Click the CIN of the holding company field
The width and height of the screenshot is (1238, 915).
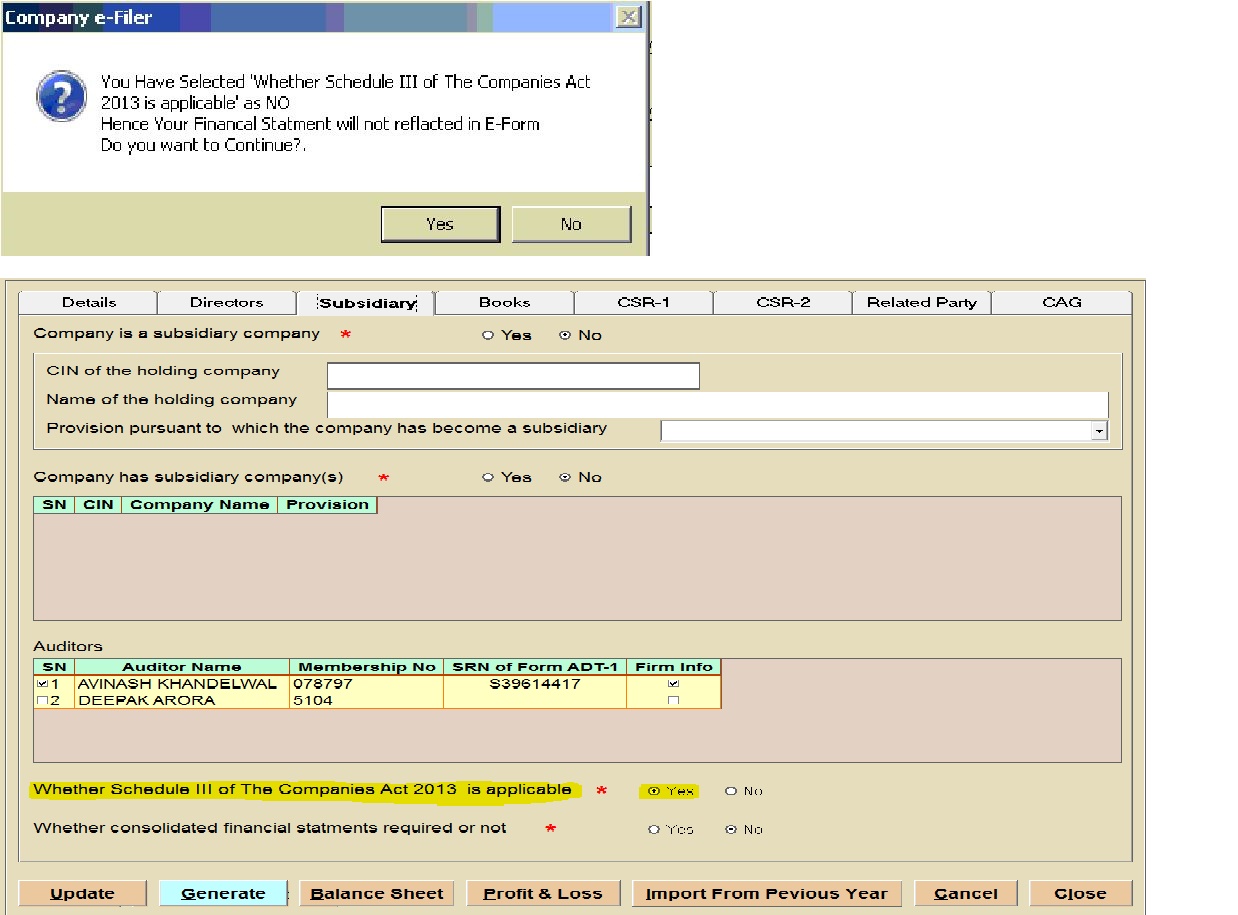513,376
